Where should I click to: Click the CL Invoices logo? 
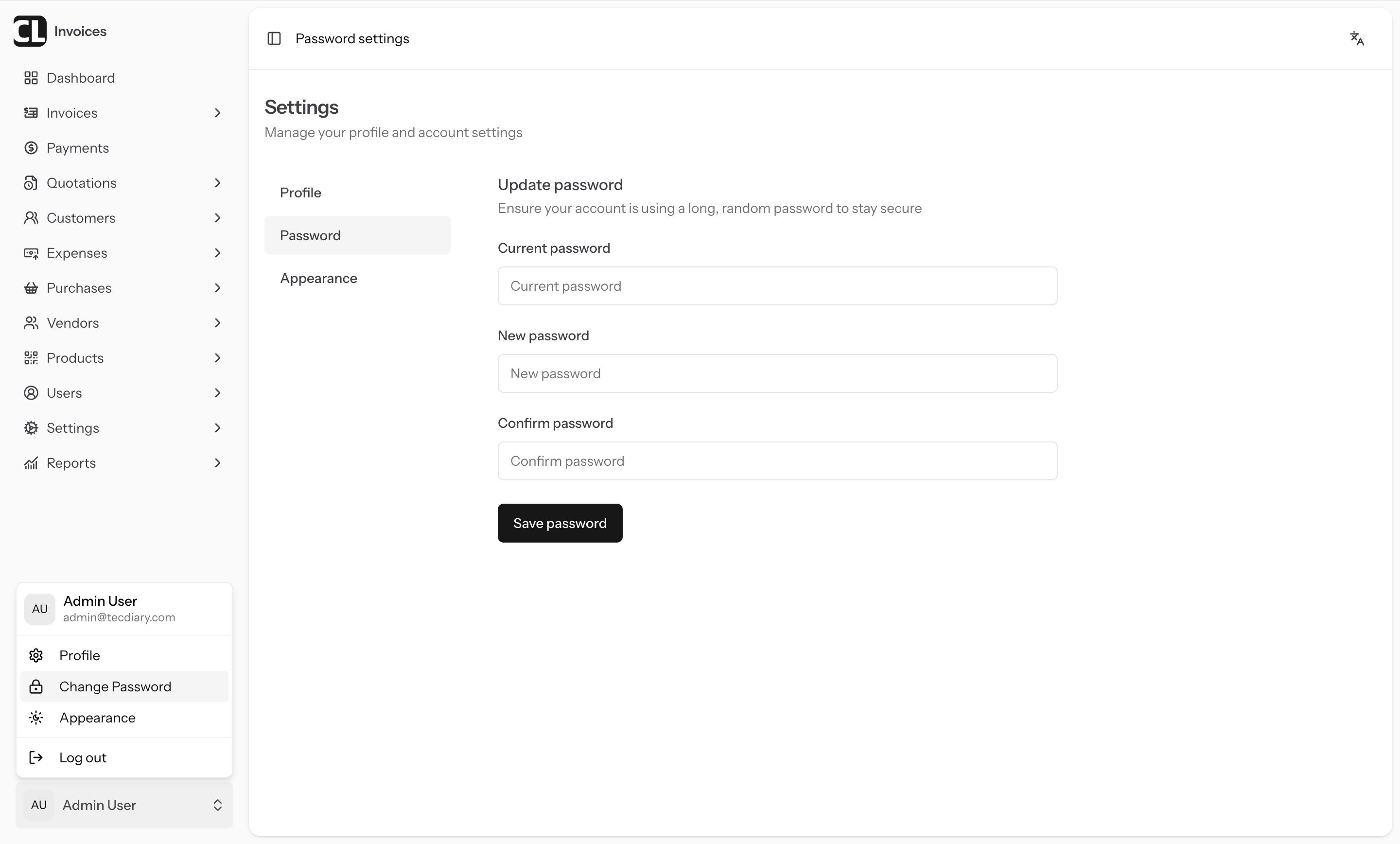30,31
